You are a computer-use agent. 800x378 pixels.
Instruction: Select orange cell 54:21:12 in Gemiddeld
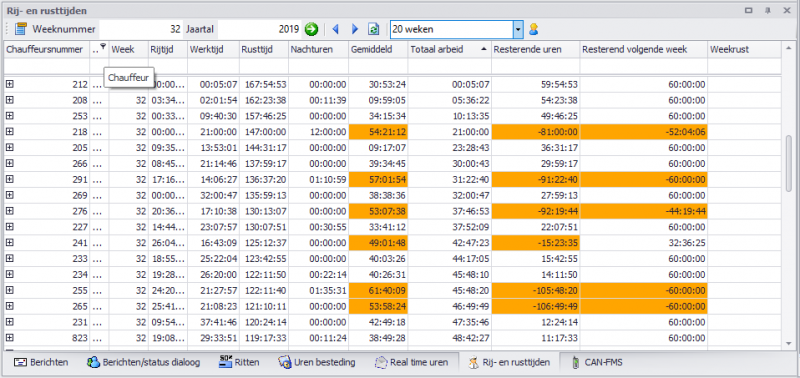point(378,132)
